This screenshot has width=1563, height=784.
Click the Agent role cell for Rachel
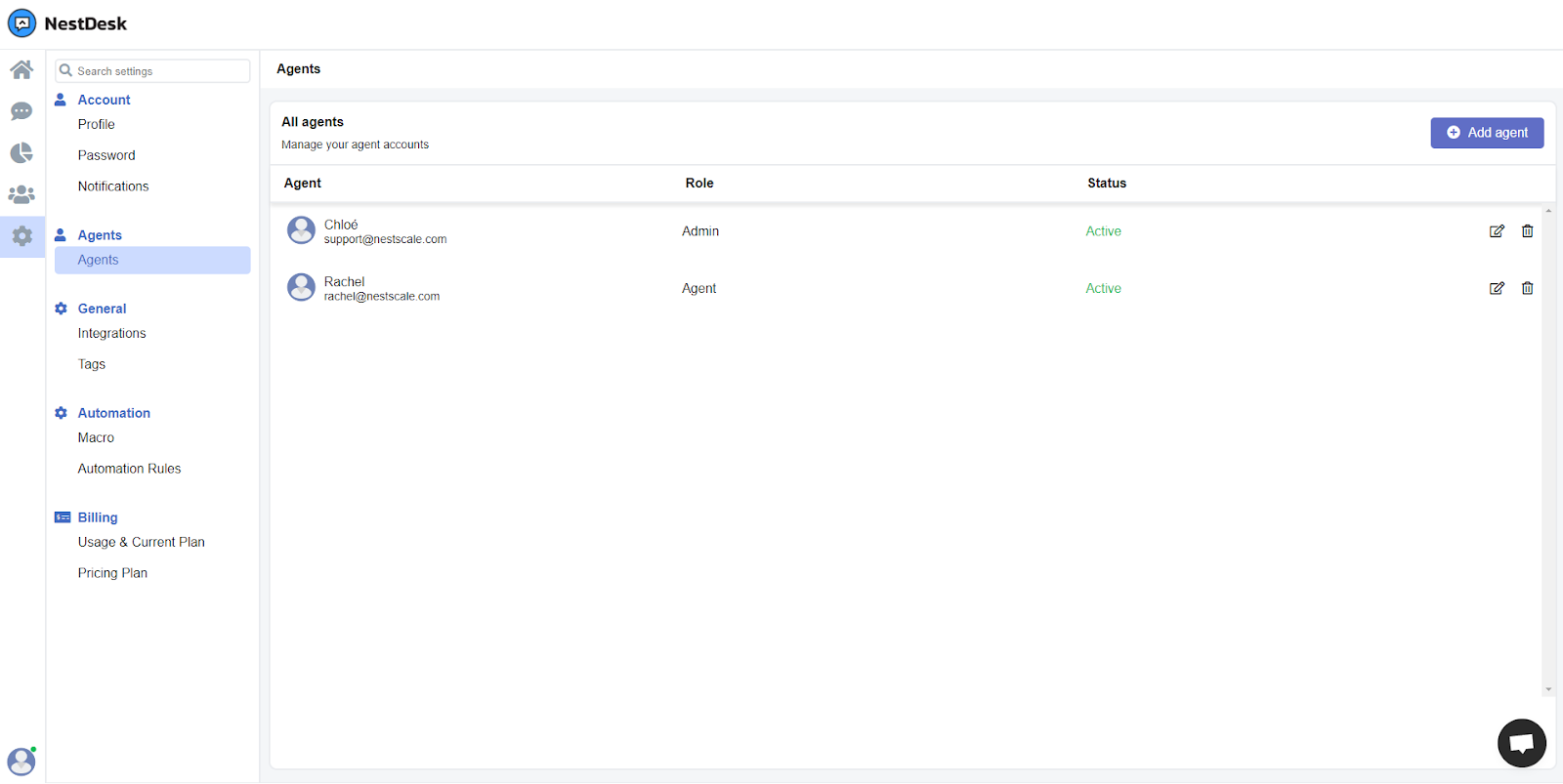pyautogui.click(x=698, y=288)
